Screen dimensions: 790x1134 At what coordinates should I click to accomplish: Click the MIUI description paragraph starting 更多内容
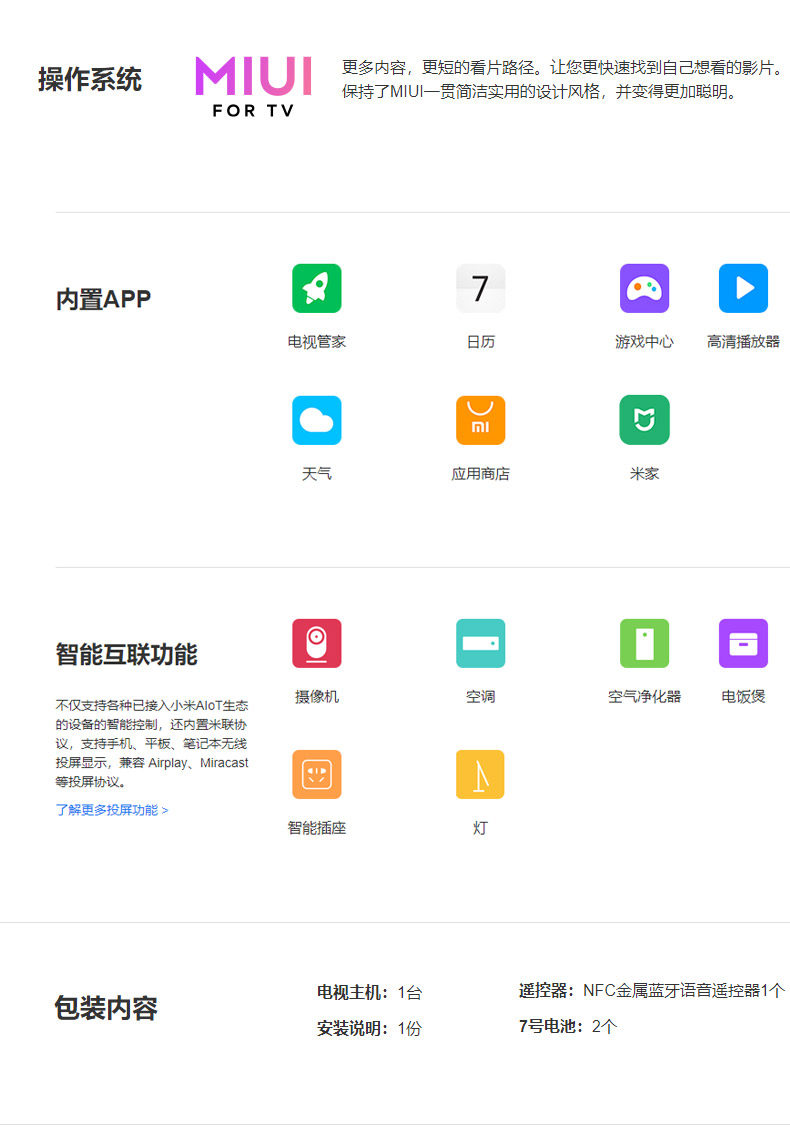pos(562,80)
